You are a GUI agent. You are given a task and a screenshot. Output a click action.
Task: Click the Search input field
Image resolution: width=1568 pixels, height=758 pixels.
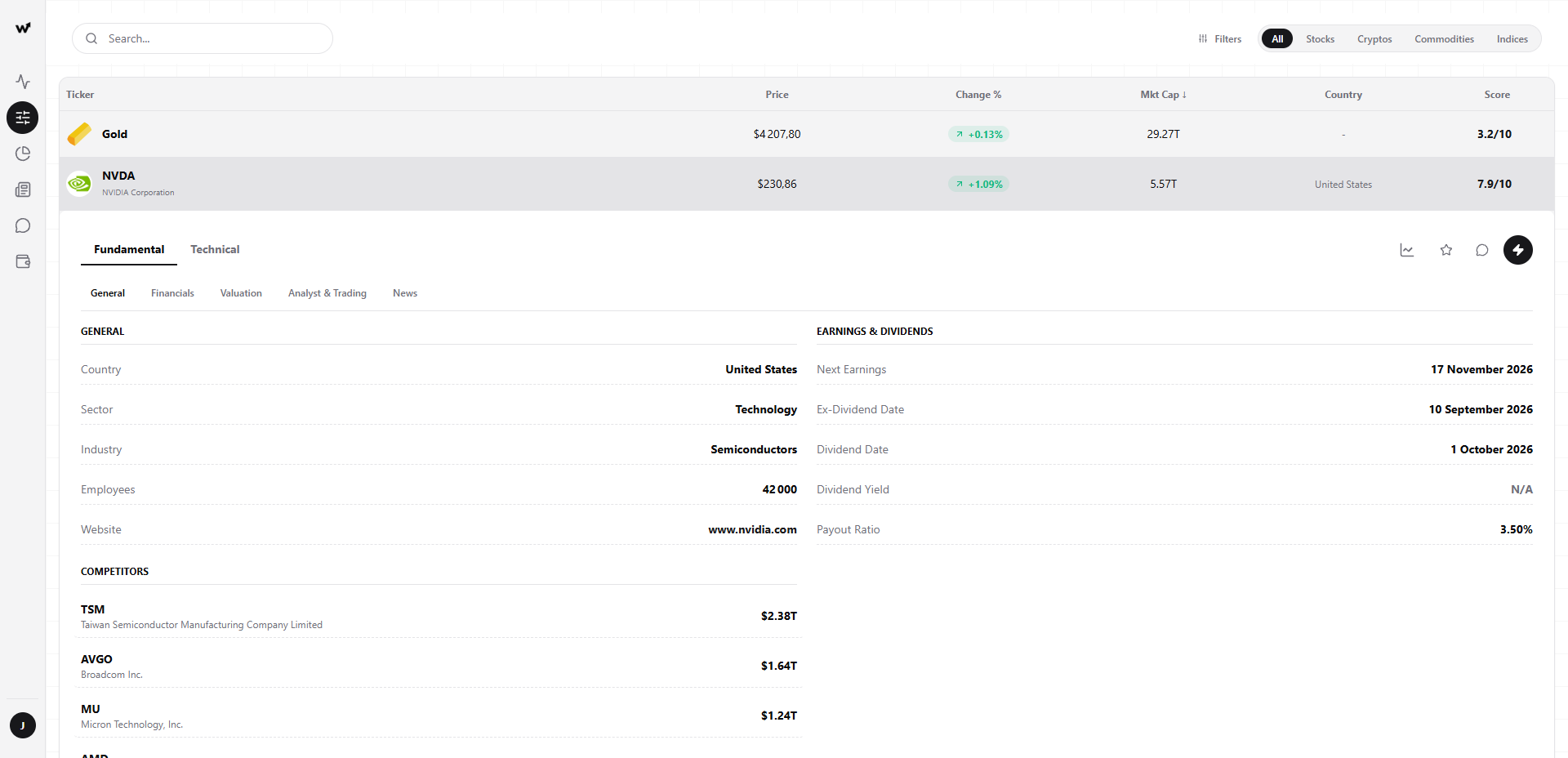(203, 38)
